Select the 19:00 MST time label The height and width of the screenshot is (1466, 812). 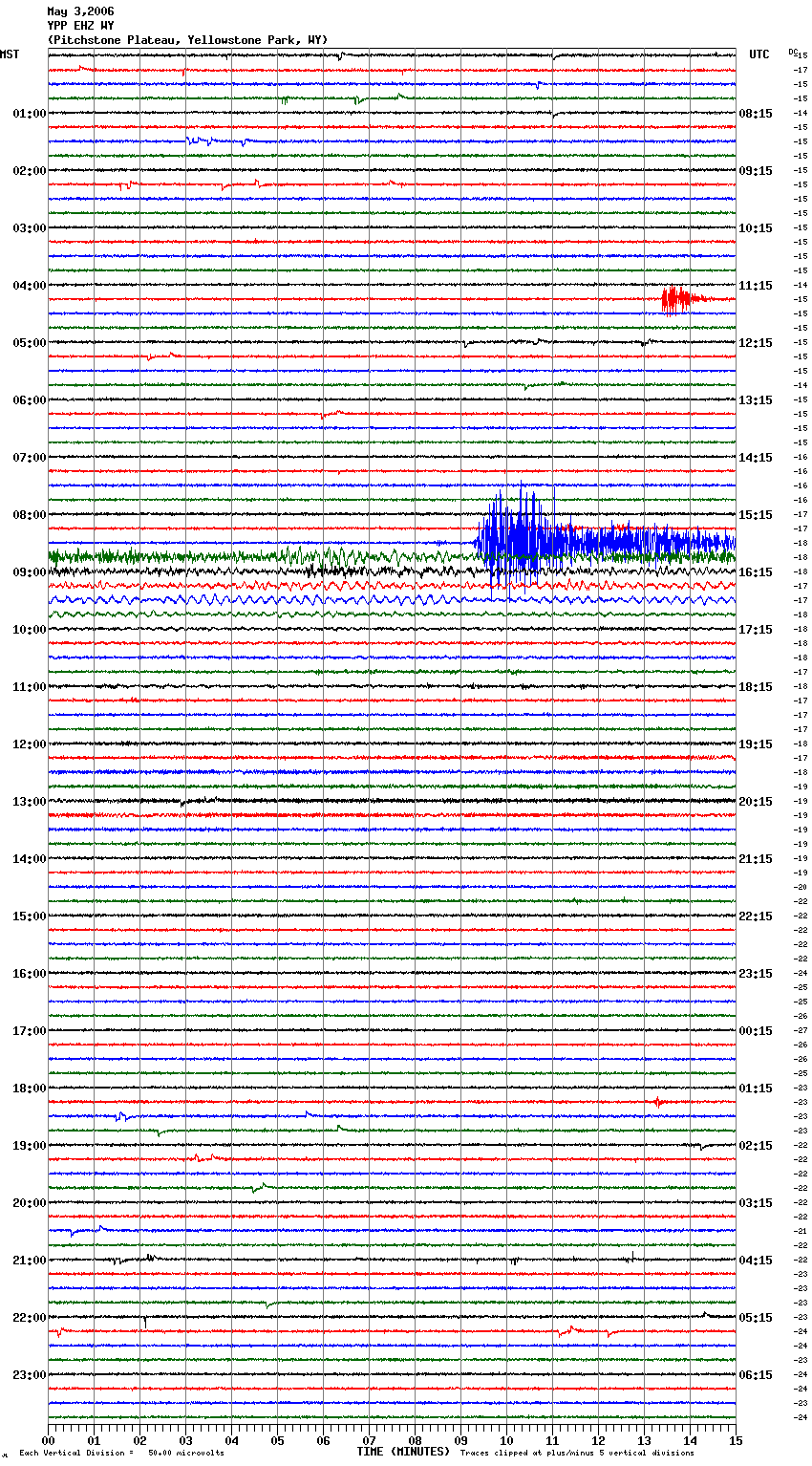coord(30,1146)
